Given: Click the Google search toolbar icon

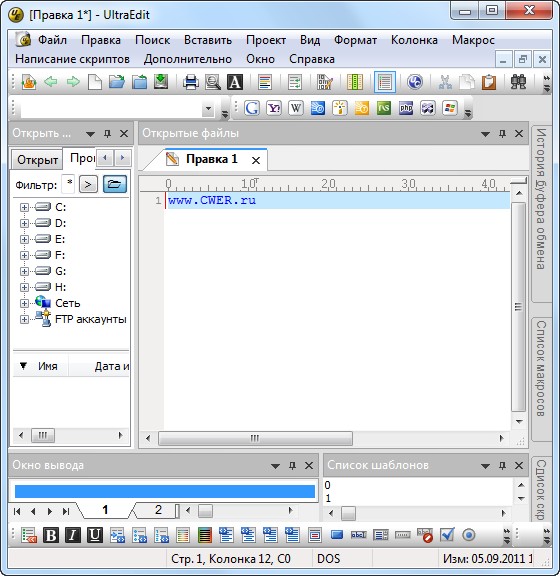Looking at the screenshot, I should coord(252,108).
